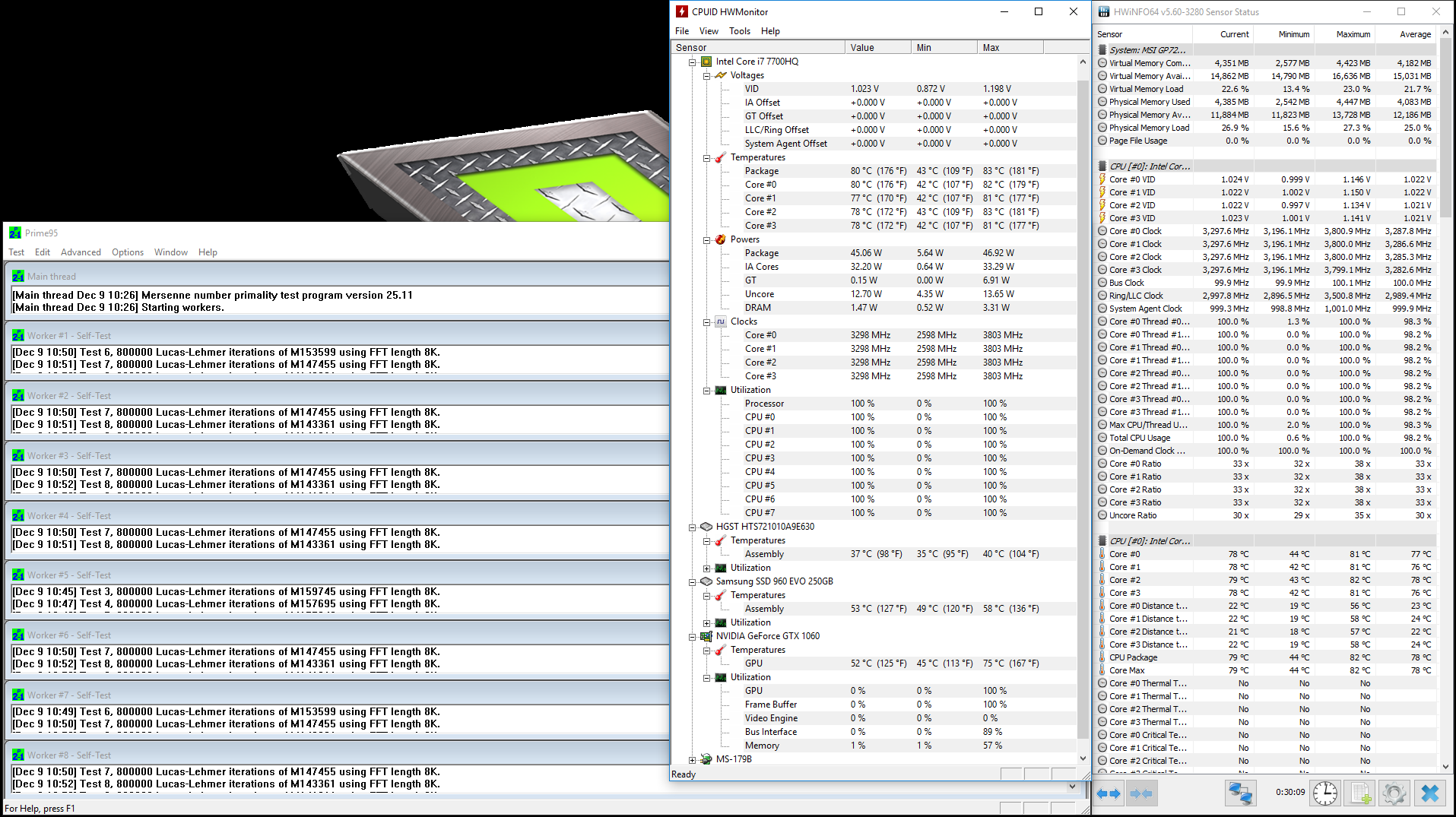Click Prime95 scrollbar down arrow
The height and width of the screenshot is (817, 1456).
pos(1073,787)
